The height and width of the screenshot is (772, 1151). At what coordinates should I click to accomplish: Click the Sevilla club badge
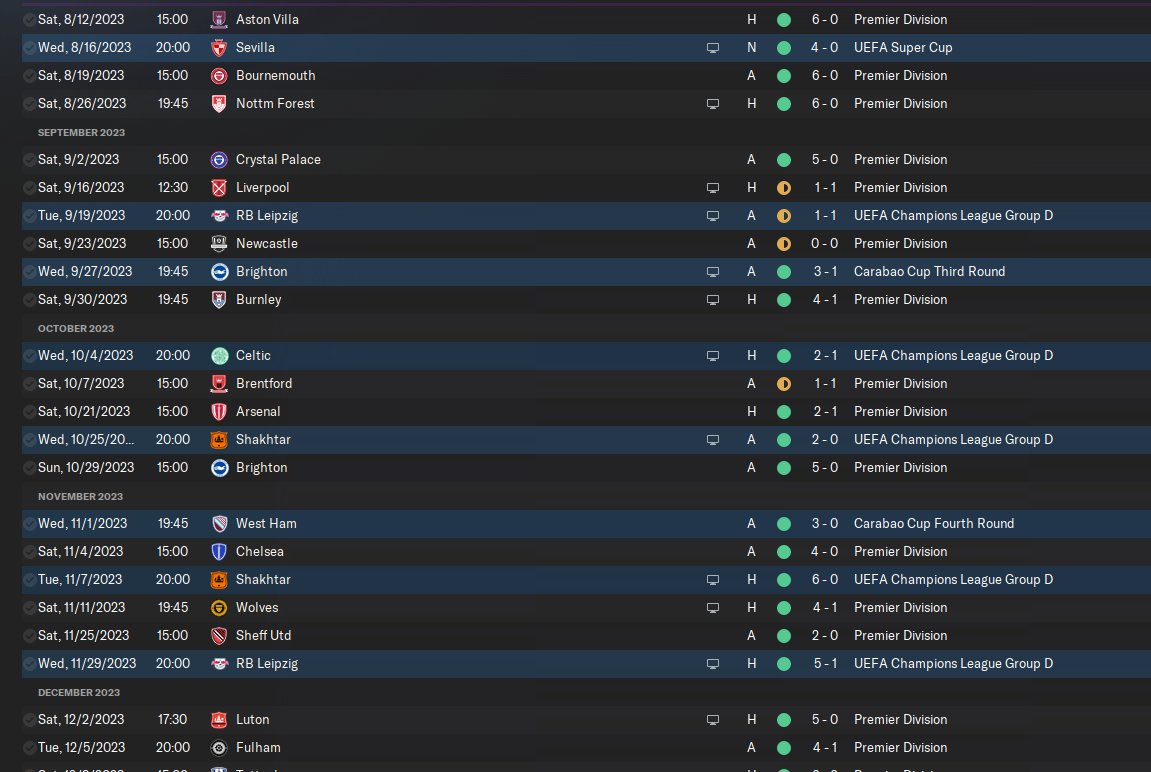pos(220,47)
